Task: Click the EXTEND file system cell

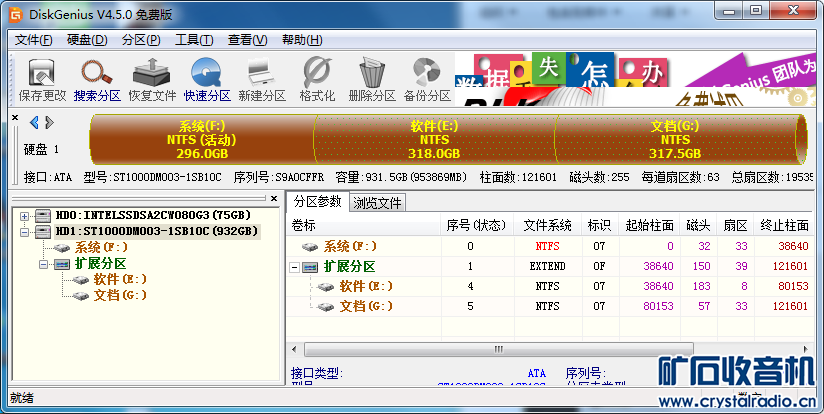Action: (x=547, y=267)
